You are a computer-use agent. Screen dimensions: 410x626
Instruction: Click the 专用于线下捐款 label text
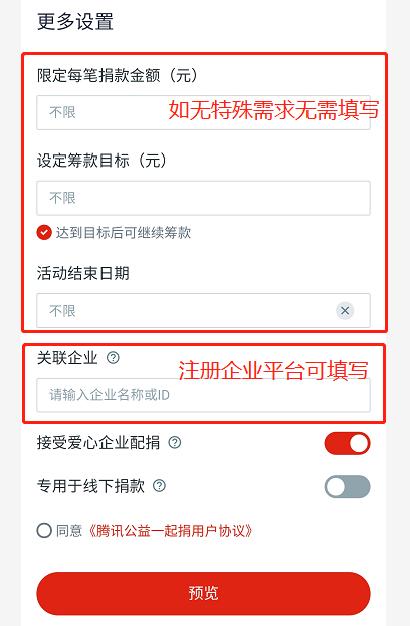pyautogui.click(x=91, y=486)
